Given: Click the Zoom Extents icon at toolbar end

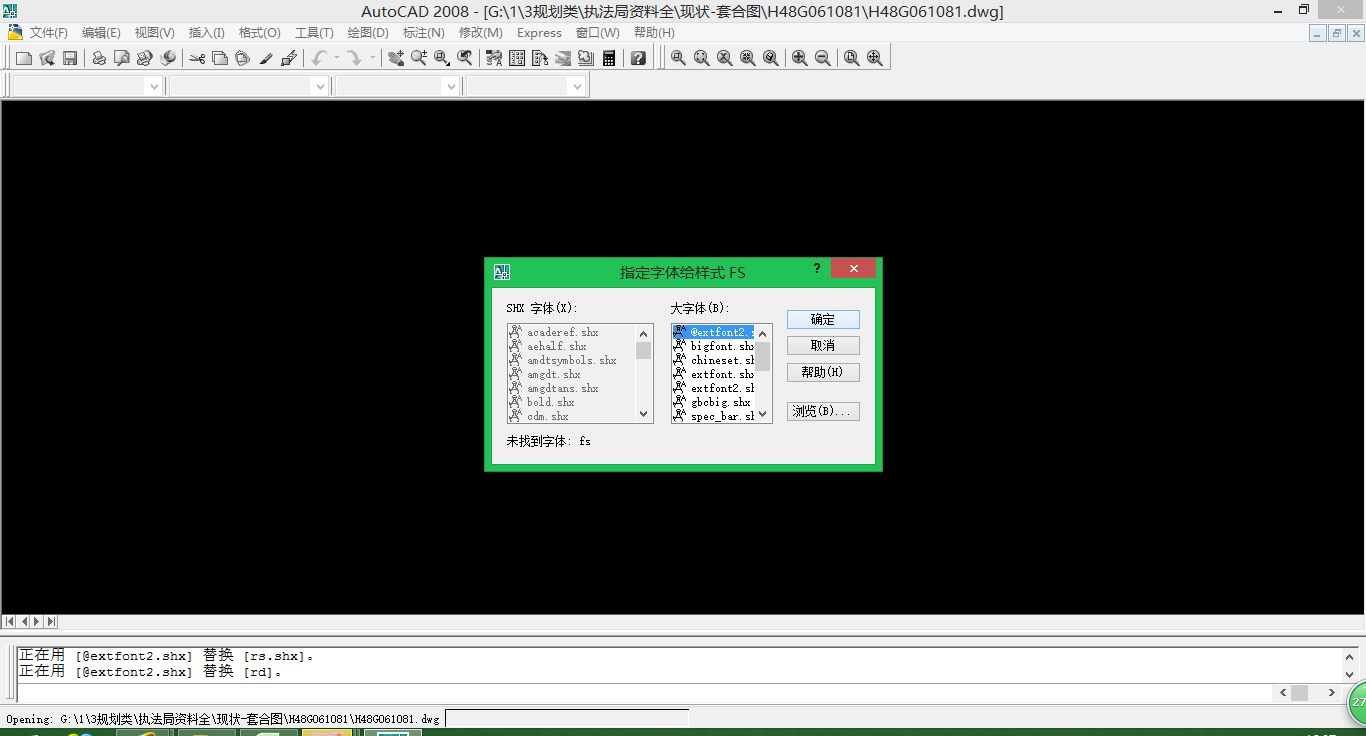Looking at the screenshot, I should pyautogui.click(x=875, y=58).
